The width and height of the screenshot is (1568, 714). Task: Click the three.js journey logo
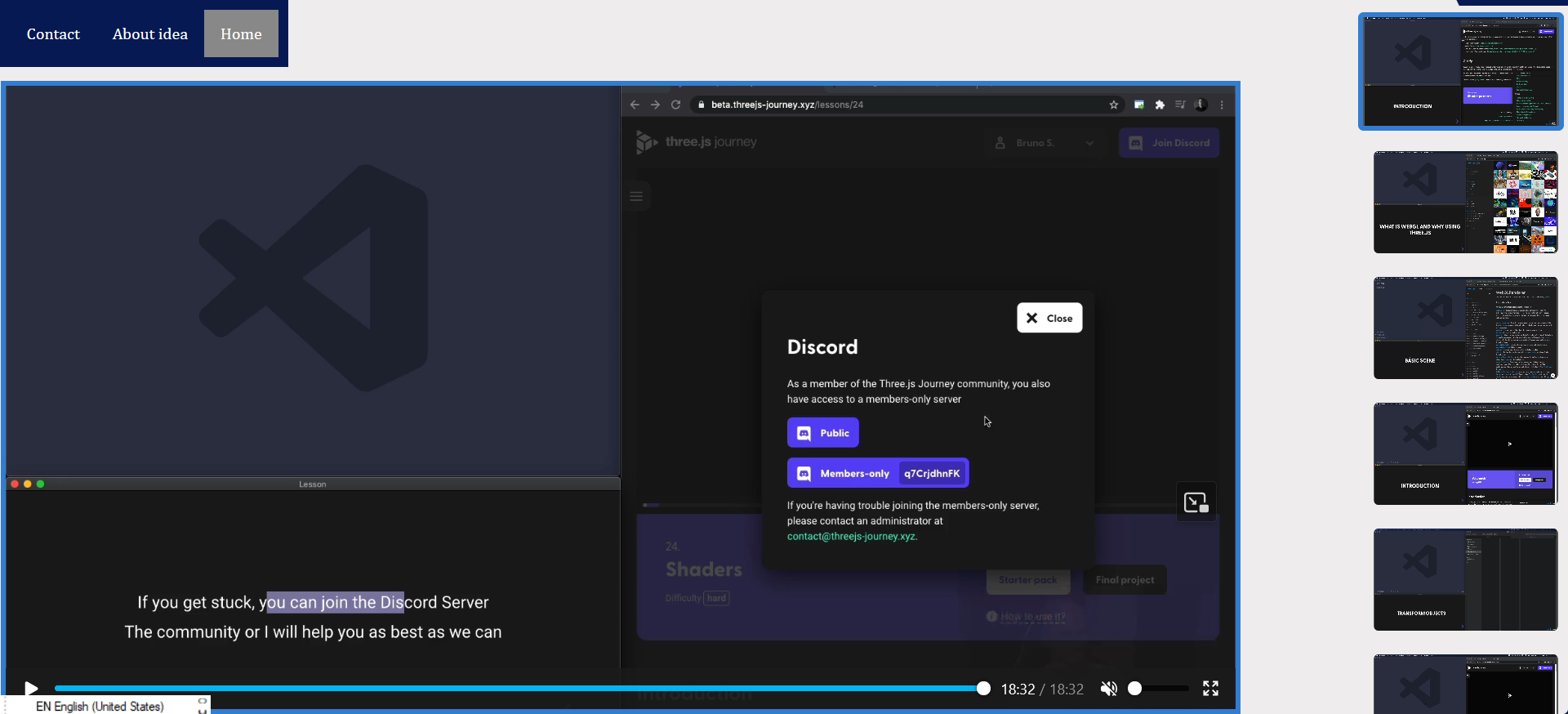pos(697,142)
